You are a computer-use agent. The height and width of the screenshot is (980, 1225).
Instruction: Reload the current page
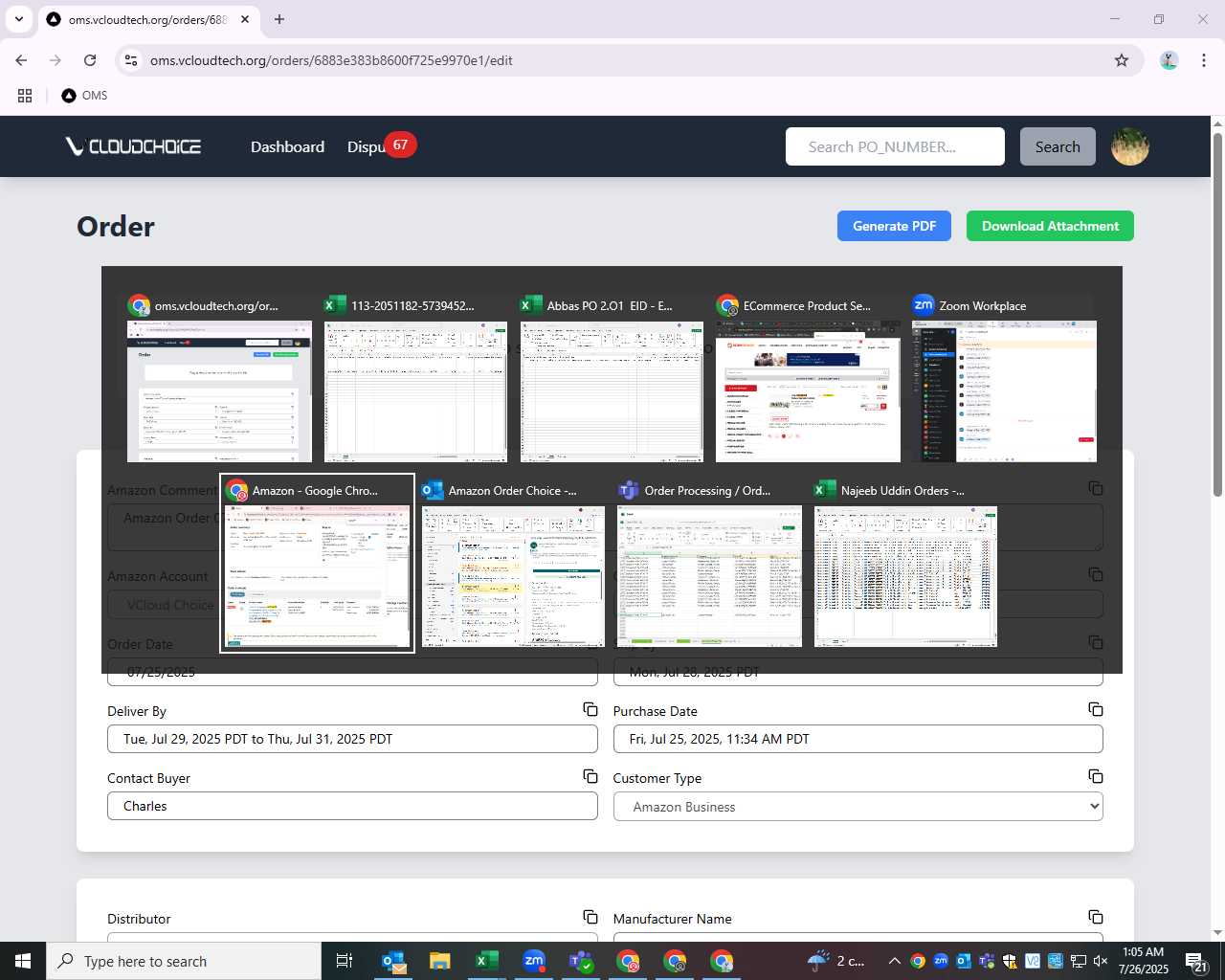point(90,60)
